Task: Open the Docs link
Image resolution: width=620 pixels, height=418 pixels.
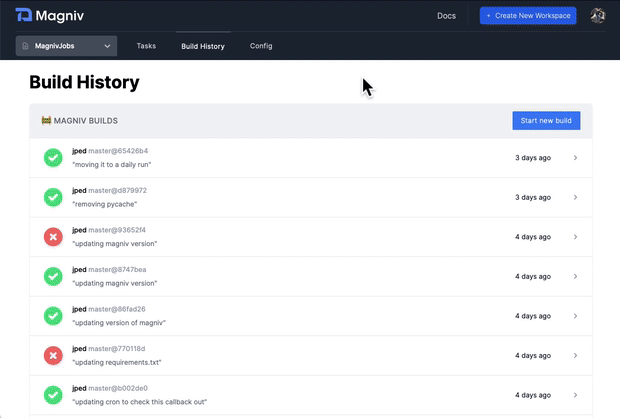Action: pyautogui.click(x=446, y=16)
